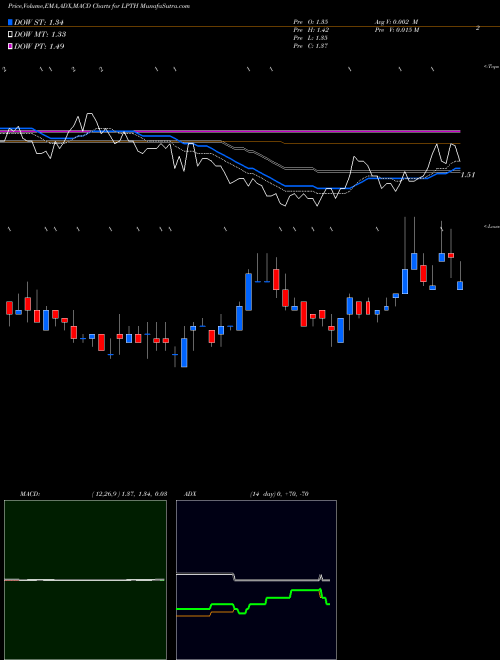Viewport: 500px width, 660px height.
Task: Click the 'Pre C: 1.37' value
Action: click(311, 46)
